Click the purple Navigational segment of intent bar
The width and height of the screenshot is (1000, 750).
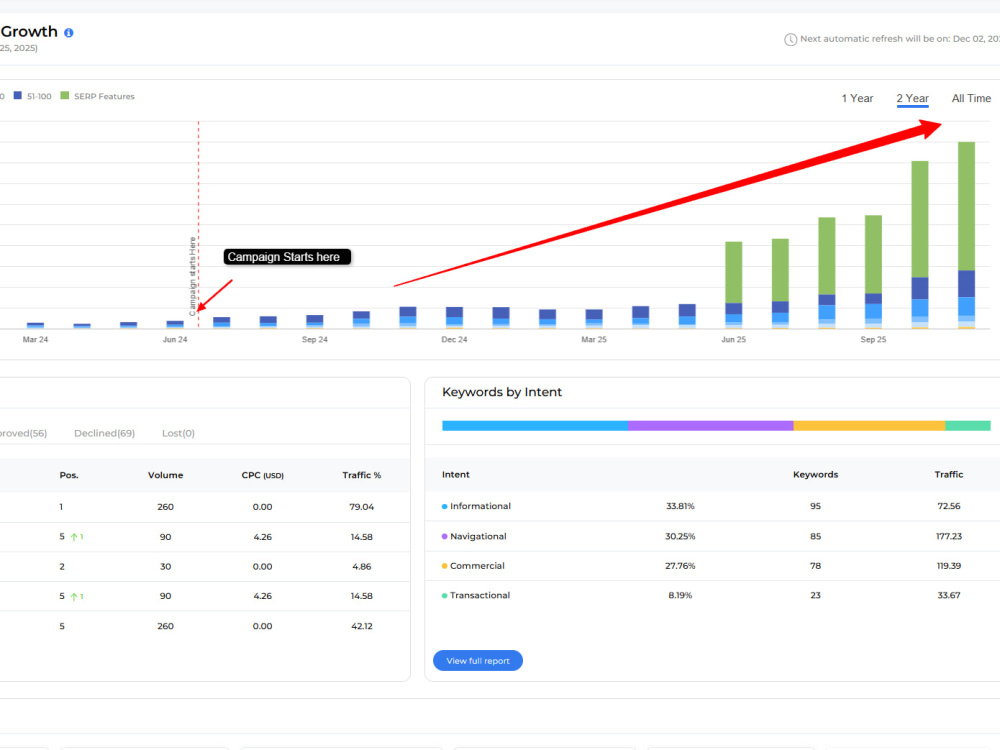(710, 425)
